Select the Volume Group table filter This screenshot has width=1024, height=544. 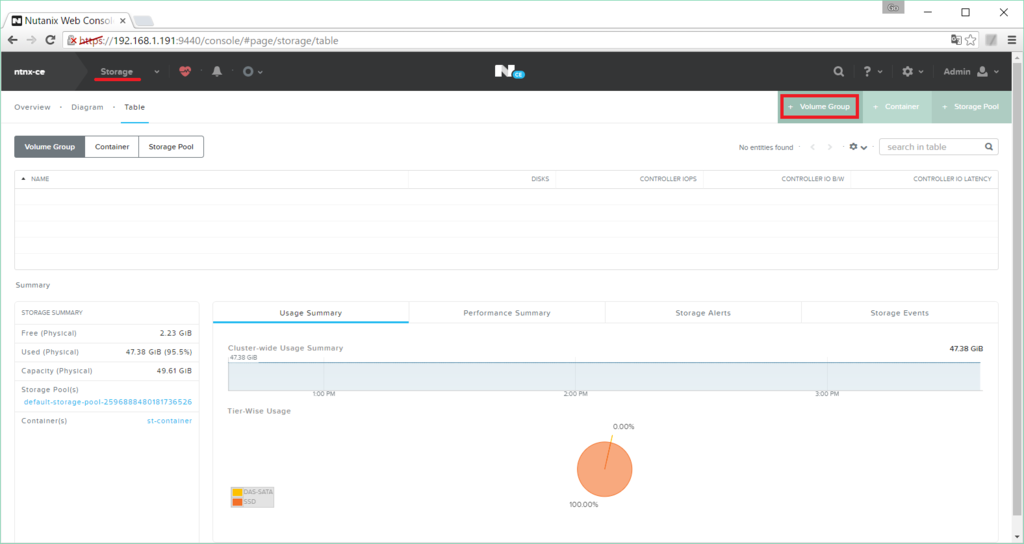[50, 147]
